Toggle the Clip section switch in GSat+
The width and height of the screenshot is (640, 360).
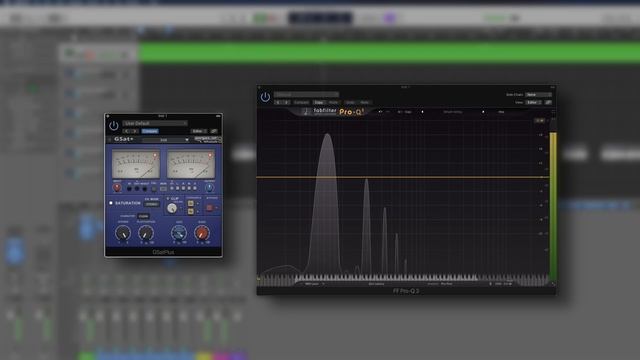tap(168, 199)
